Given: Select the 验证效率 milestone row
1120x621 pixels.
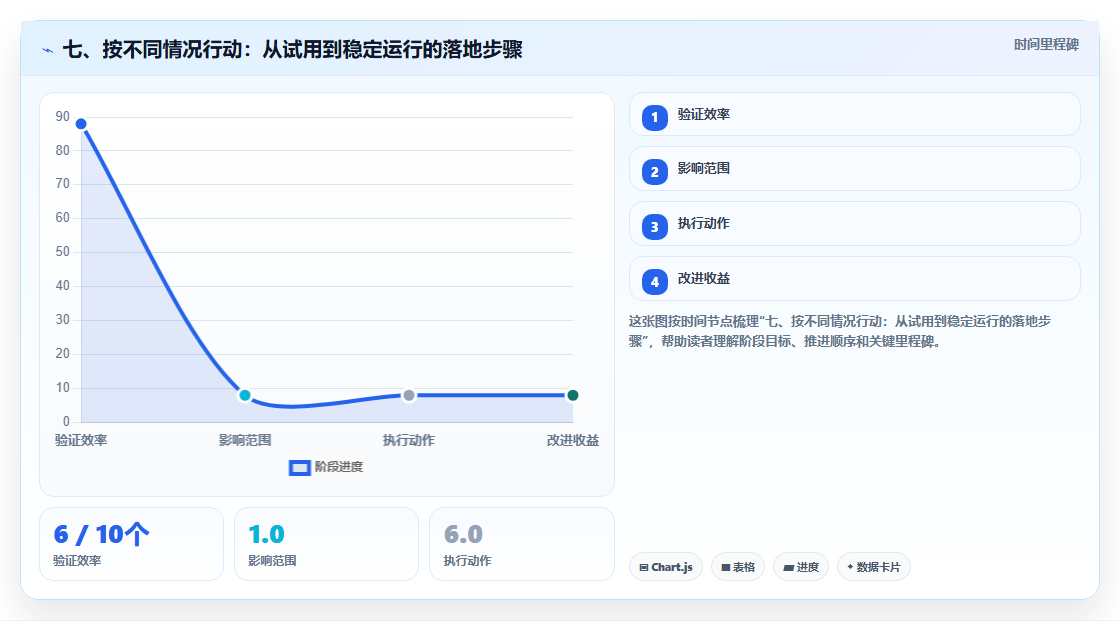Looking at the screenshot, I should click(854, 114).
